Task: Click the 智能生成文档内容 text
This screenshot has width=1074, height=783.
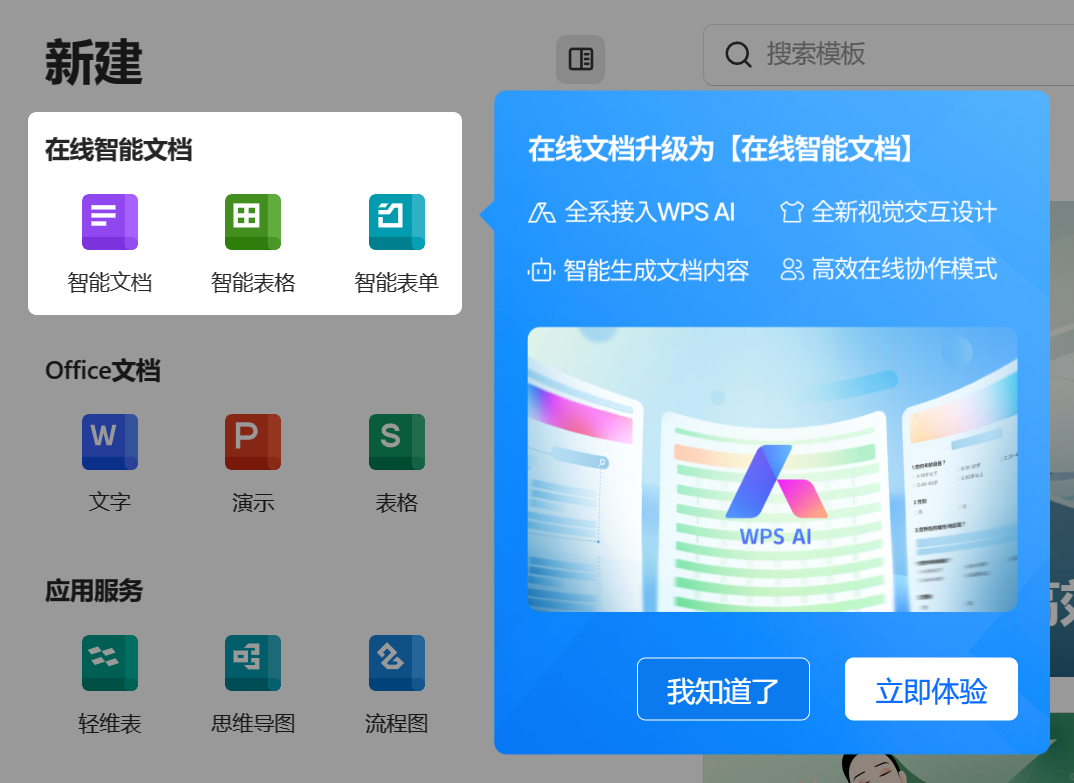Action: pos(656,271)
